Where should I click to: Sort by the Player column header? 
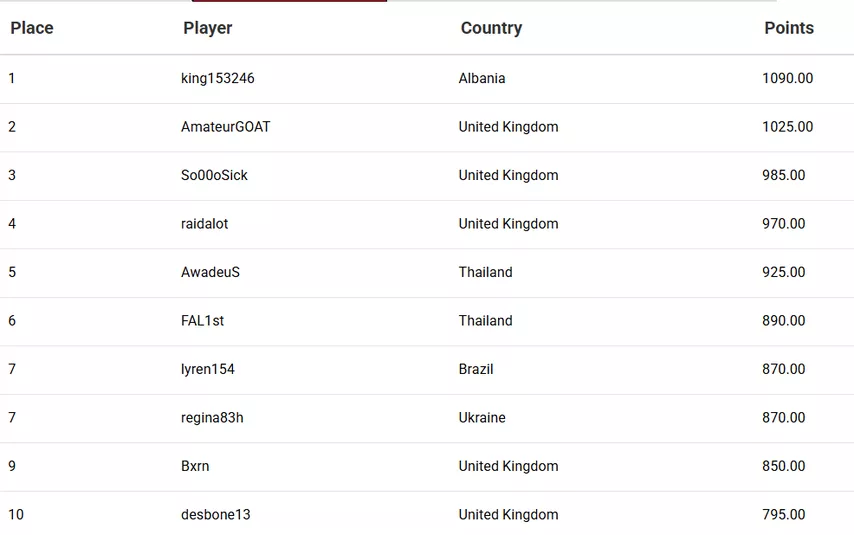(208, 28)
